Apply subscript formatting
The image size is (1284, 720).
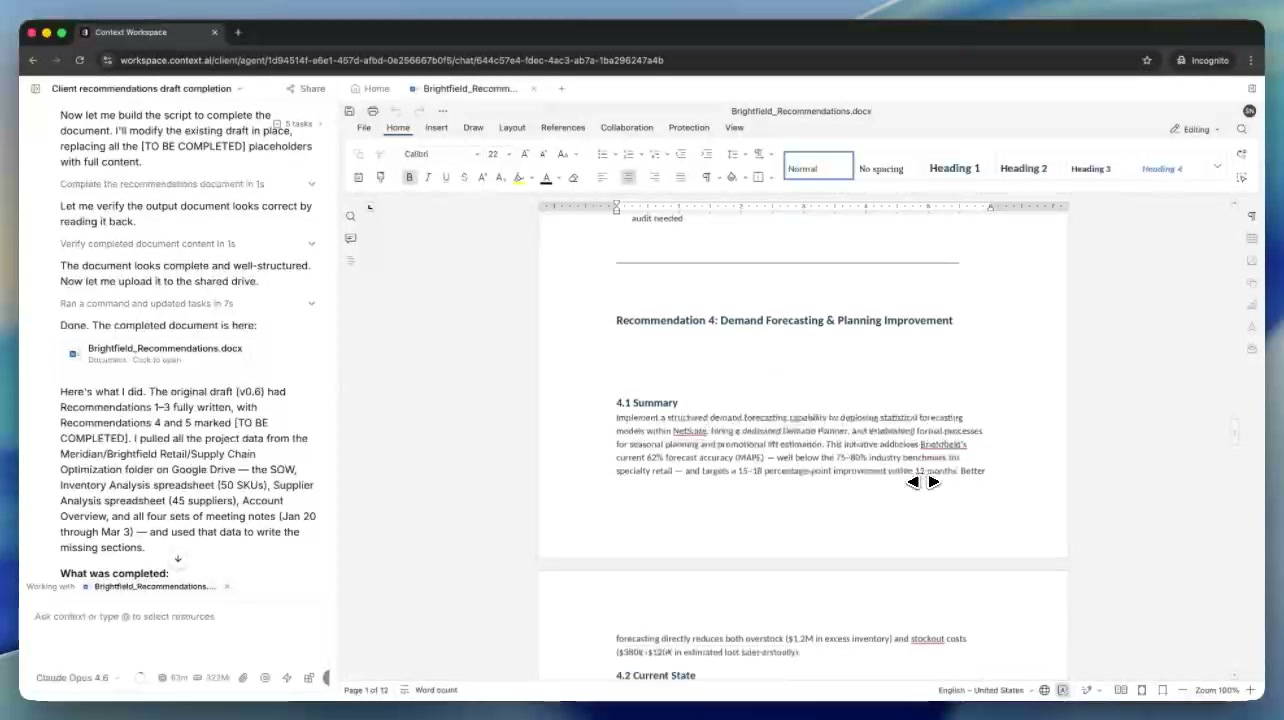(499, 177)
